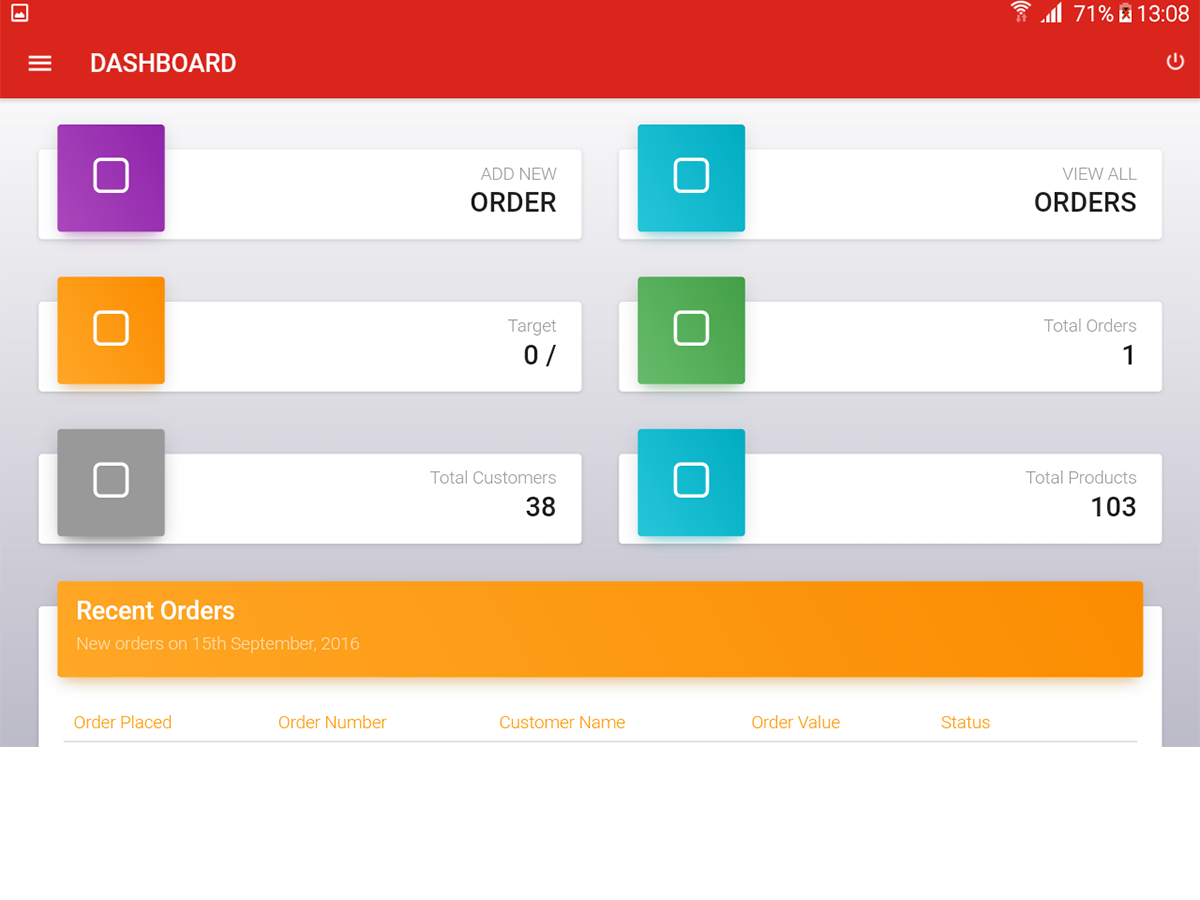The height and width of the screenshot is (900, 1200).
Task: Click the Total Orders count 1
Action: click(x=1128, y=355)
